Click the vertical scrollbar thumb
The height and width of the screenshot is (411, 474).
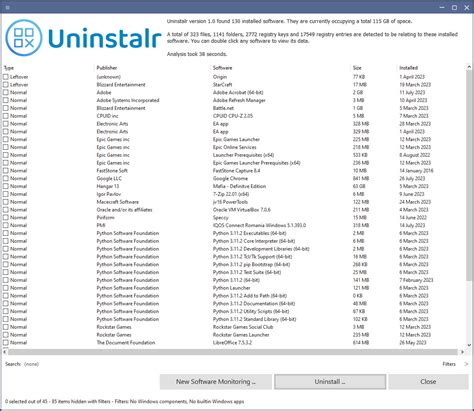(x=469, y=176)
